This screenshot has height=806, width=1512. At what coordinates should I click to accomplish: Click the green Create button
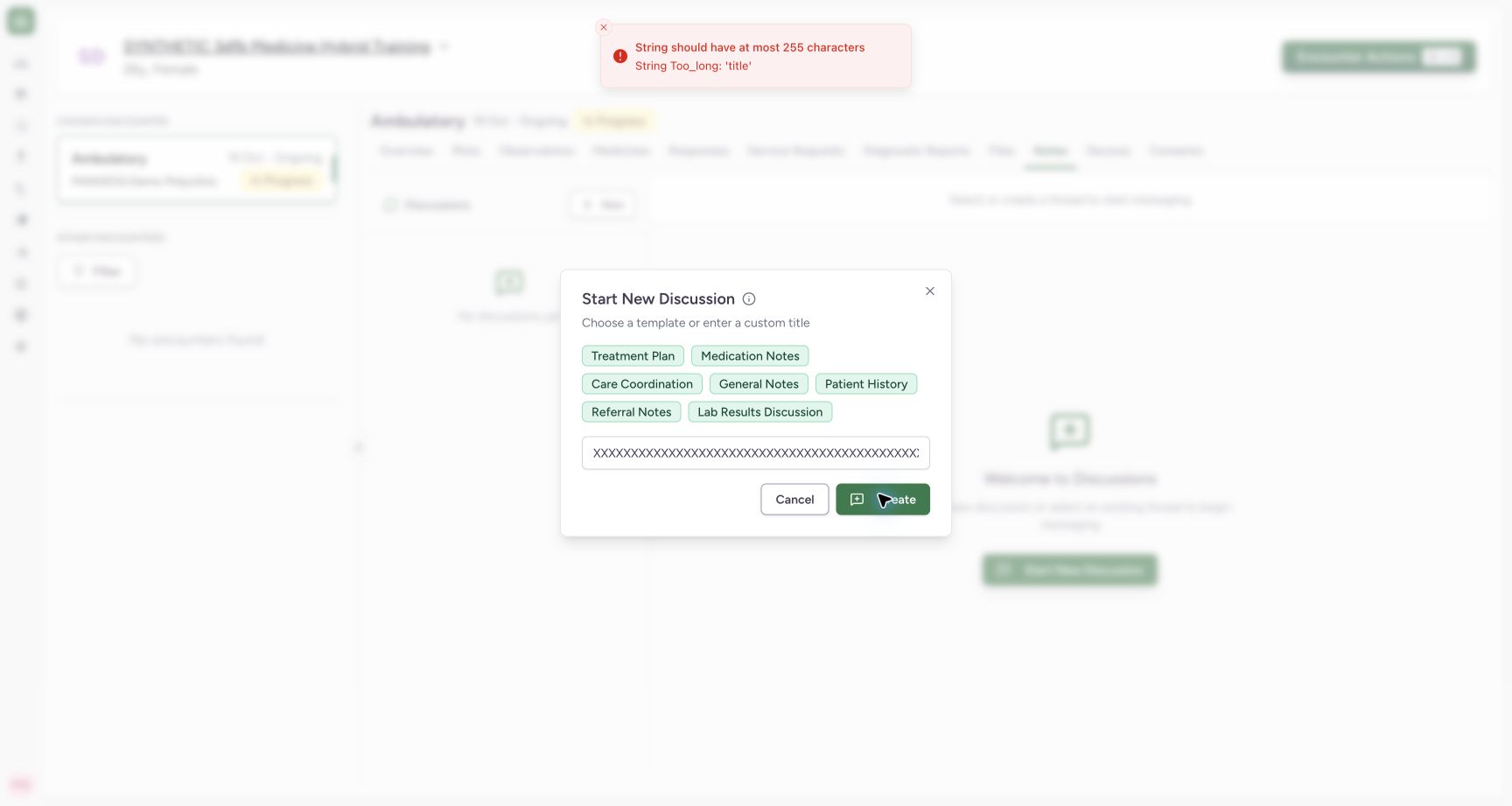(883, 500)
